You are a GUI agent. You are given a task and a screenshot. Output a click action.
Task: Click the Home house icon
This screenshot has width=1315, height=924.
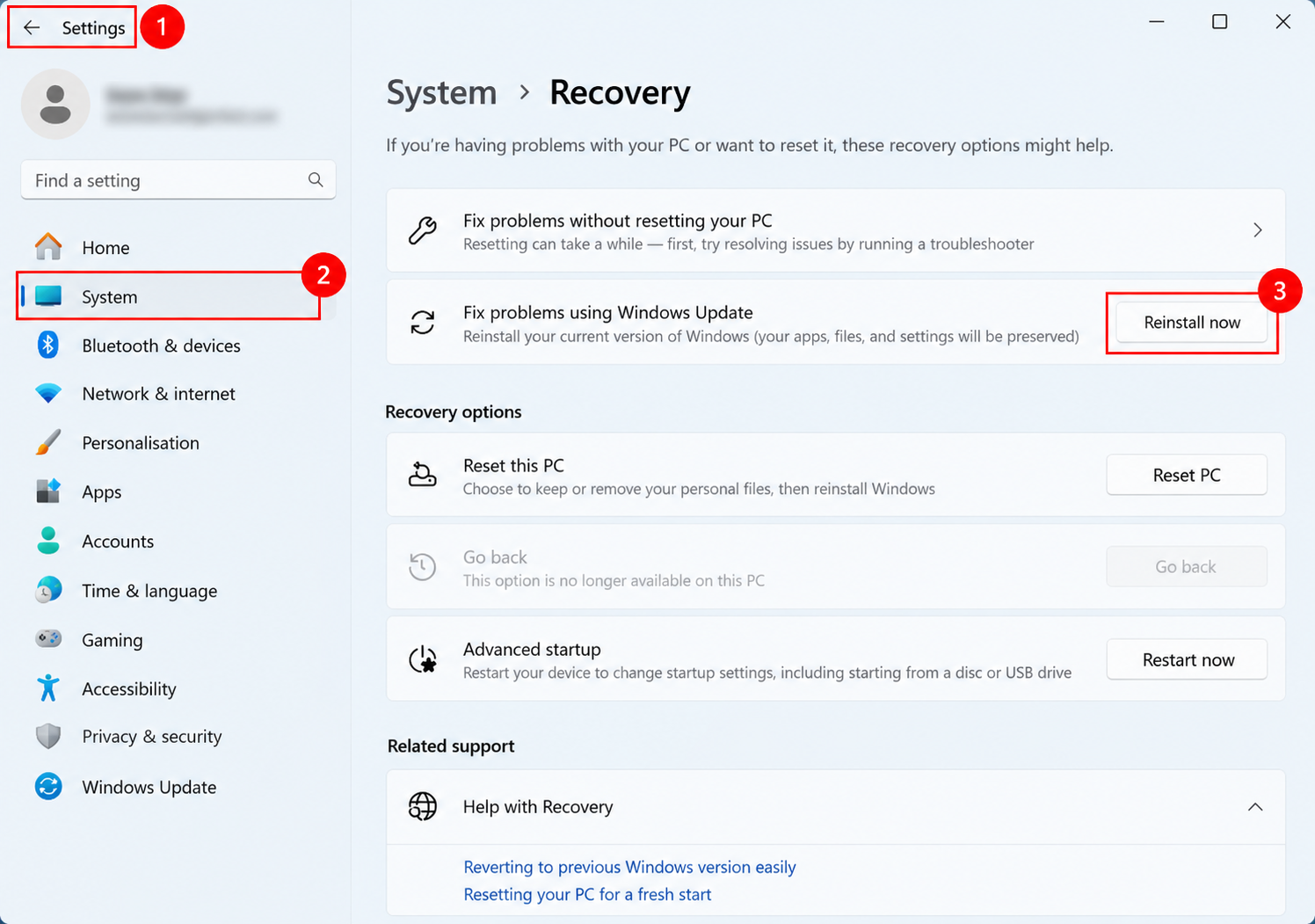click(x=48, y=247)
